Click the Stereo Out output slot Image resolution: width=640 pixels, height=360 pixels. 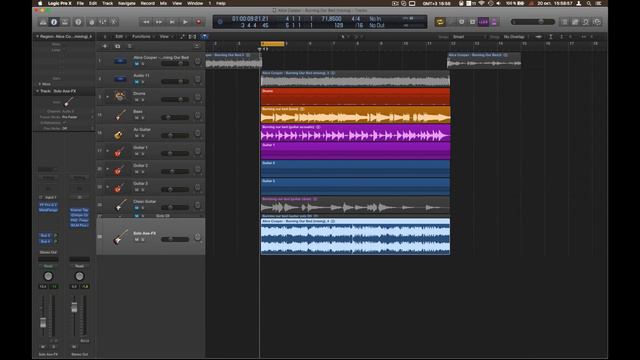[x=48, y=252]
